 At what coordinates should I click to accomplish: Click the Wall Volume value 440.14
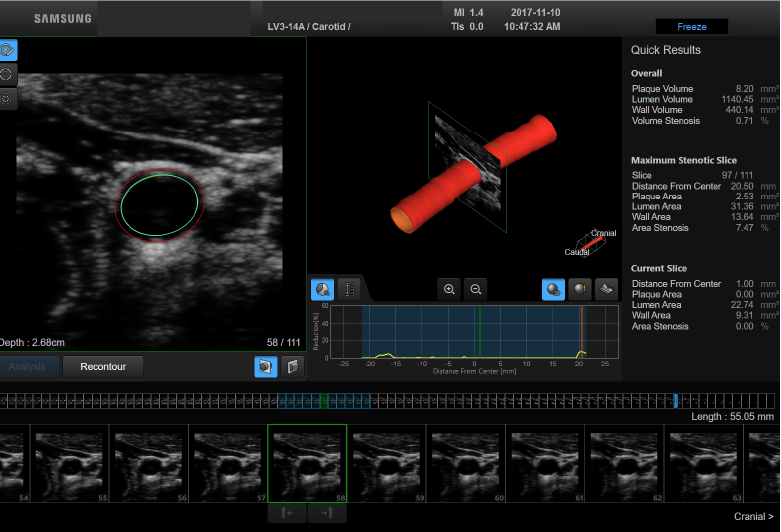coord(740,110)
